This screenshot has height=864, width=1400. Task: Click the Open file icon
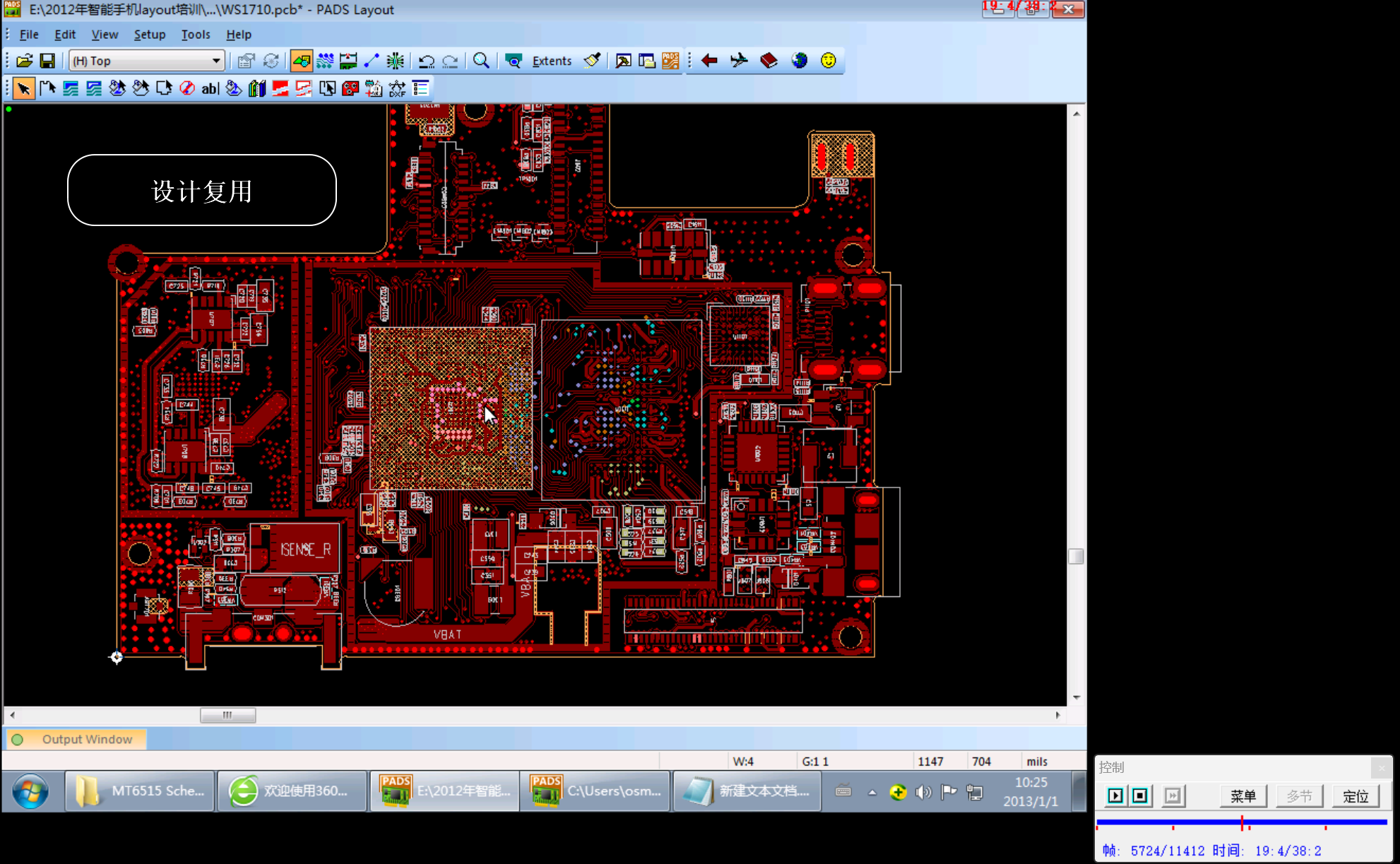(x=24, y=61)
